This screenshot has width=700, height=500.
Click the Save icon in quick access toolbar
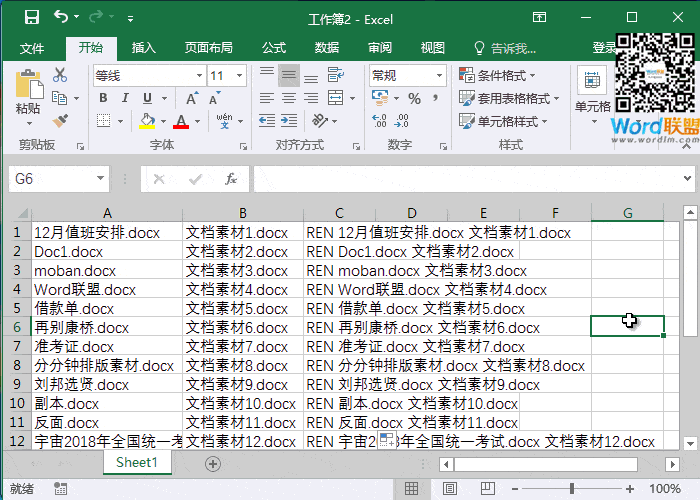click(32, 17)
